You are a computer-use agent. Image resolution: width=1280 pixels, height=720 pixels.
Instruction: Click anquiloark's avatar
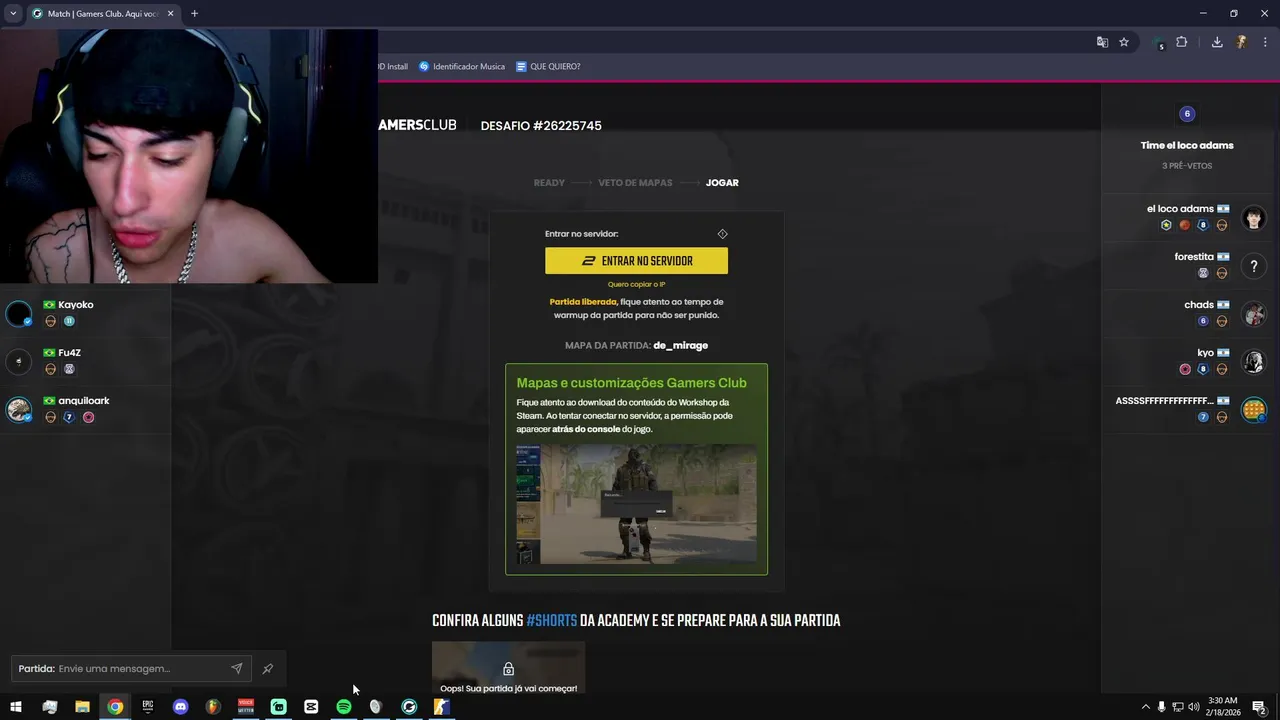pos(19,409)
